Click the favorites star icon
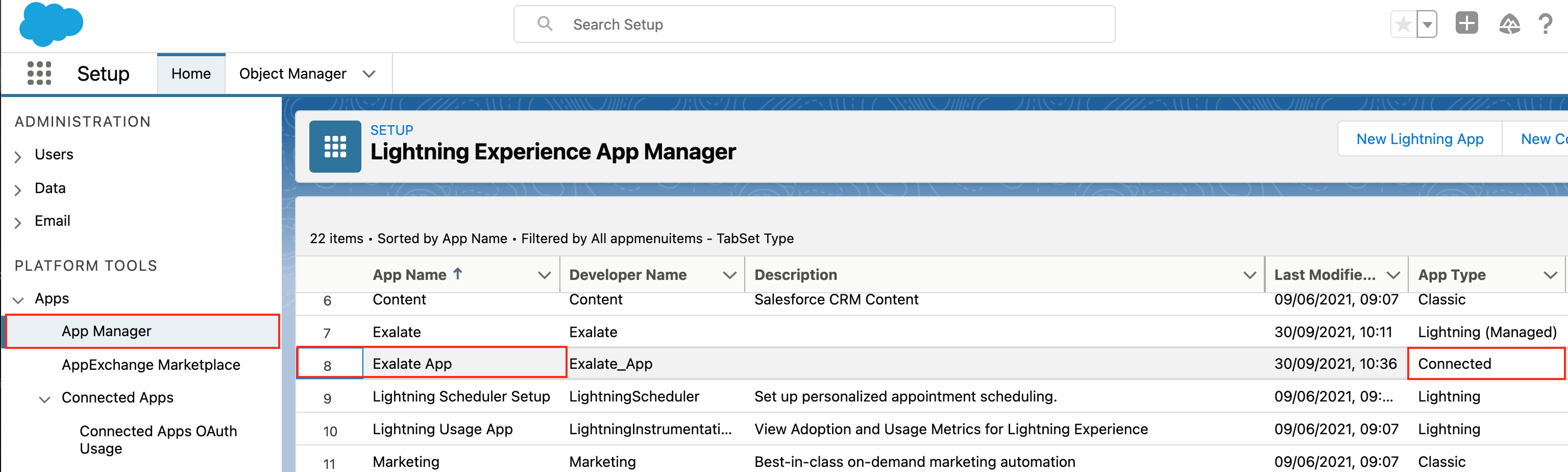 (1403, 25)
